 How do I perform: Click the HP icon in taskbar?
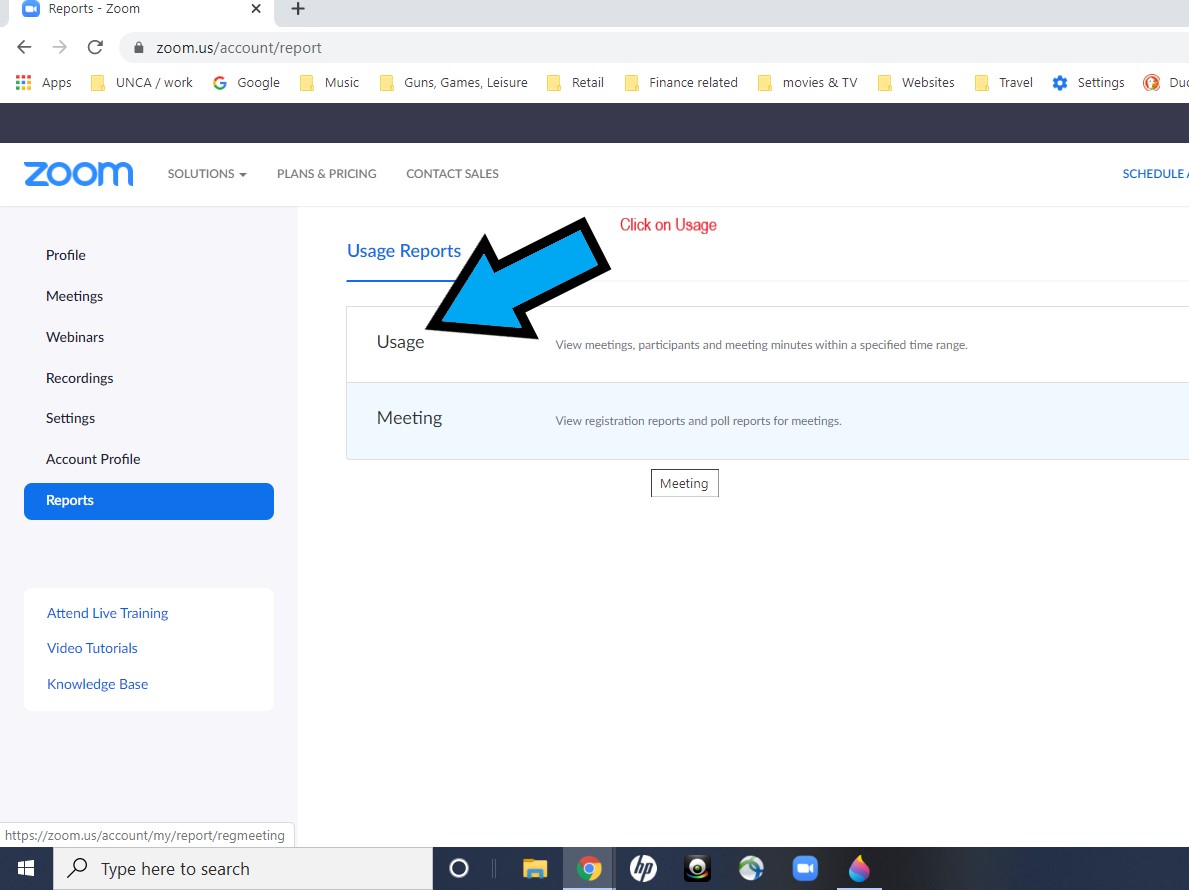643,868
